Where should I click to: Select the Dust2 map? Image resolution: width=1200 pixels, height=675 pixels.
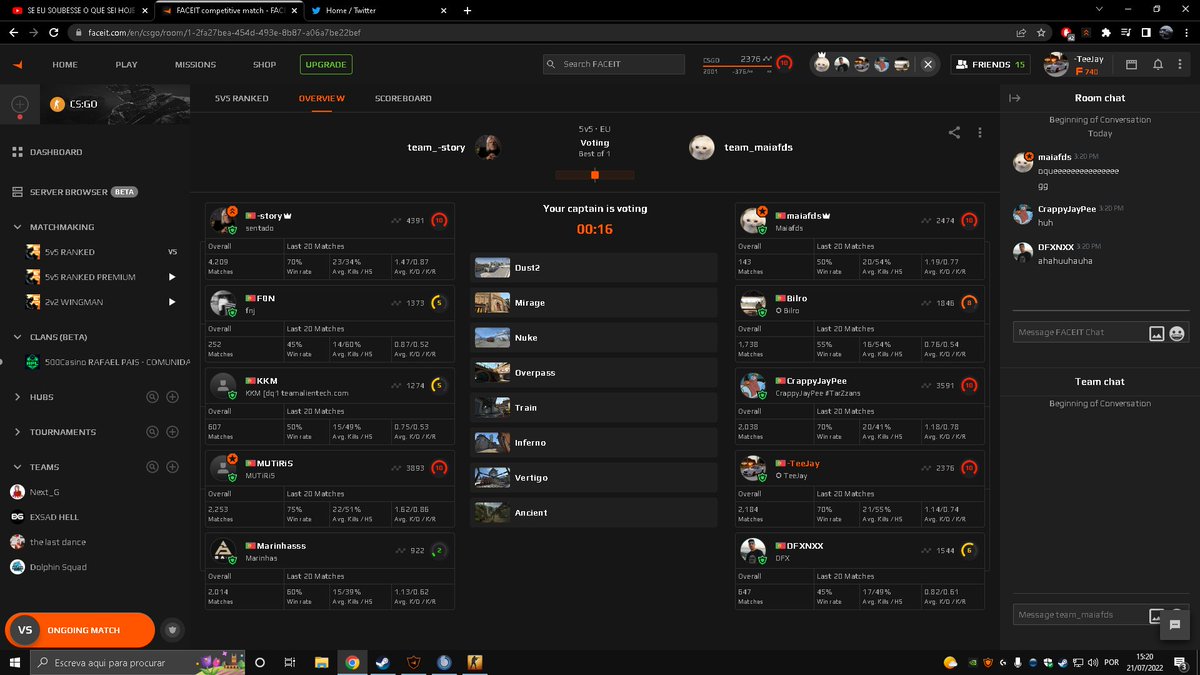tap(594, 268)
